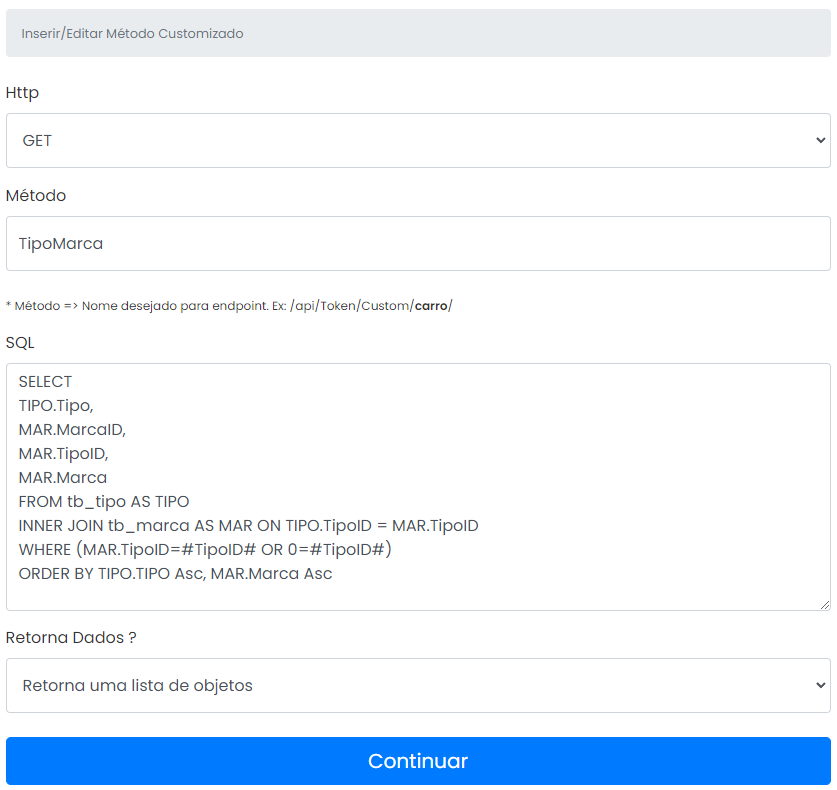This screenshot has height=790, width=837.
Task: Click the WHERE clause line in SQL
Action: (205, 550)
